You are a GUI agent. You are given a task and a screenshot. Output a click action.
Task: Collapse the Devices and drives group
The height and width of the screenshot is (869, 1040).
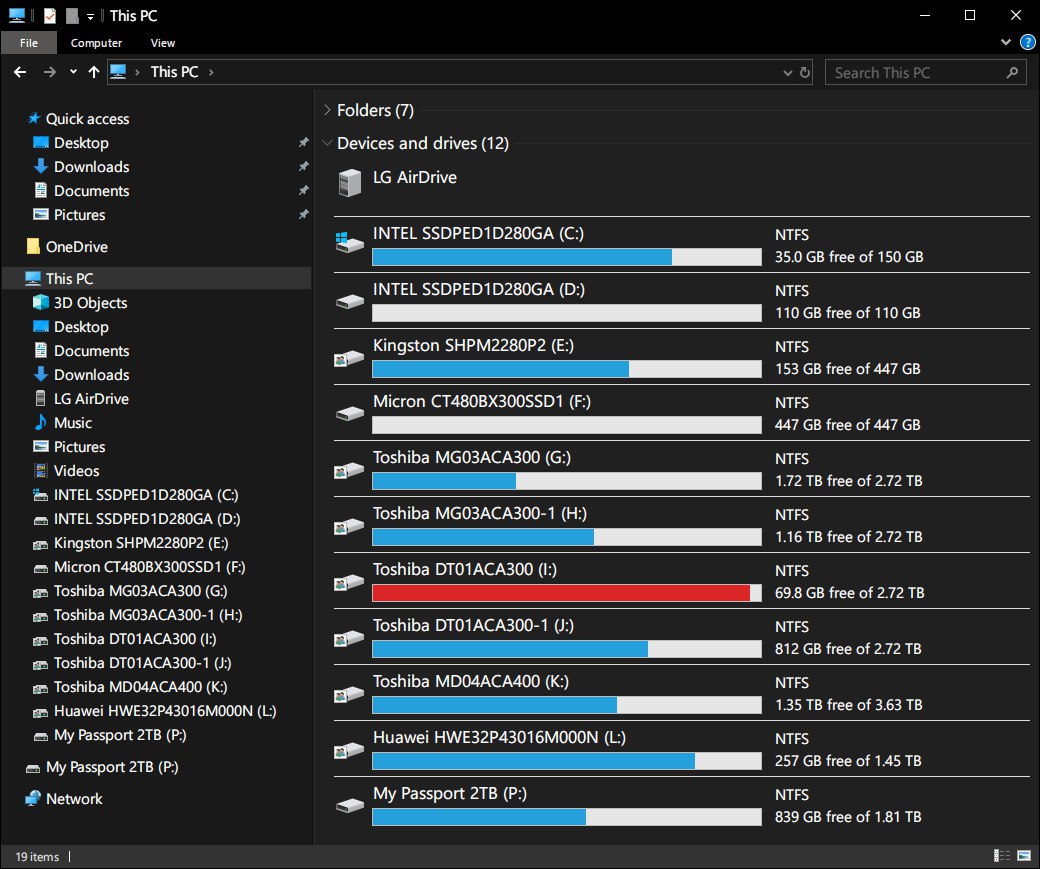pyautogui.click(x=326, y=144)
